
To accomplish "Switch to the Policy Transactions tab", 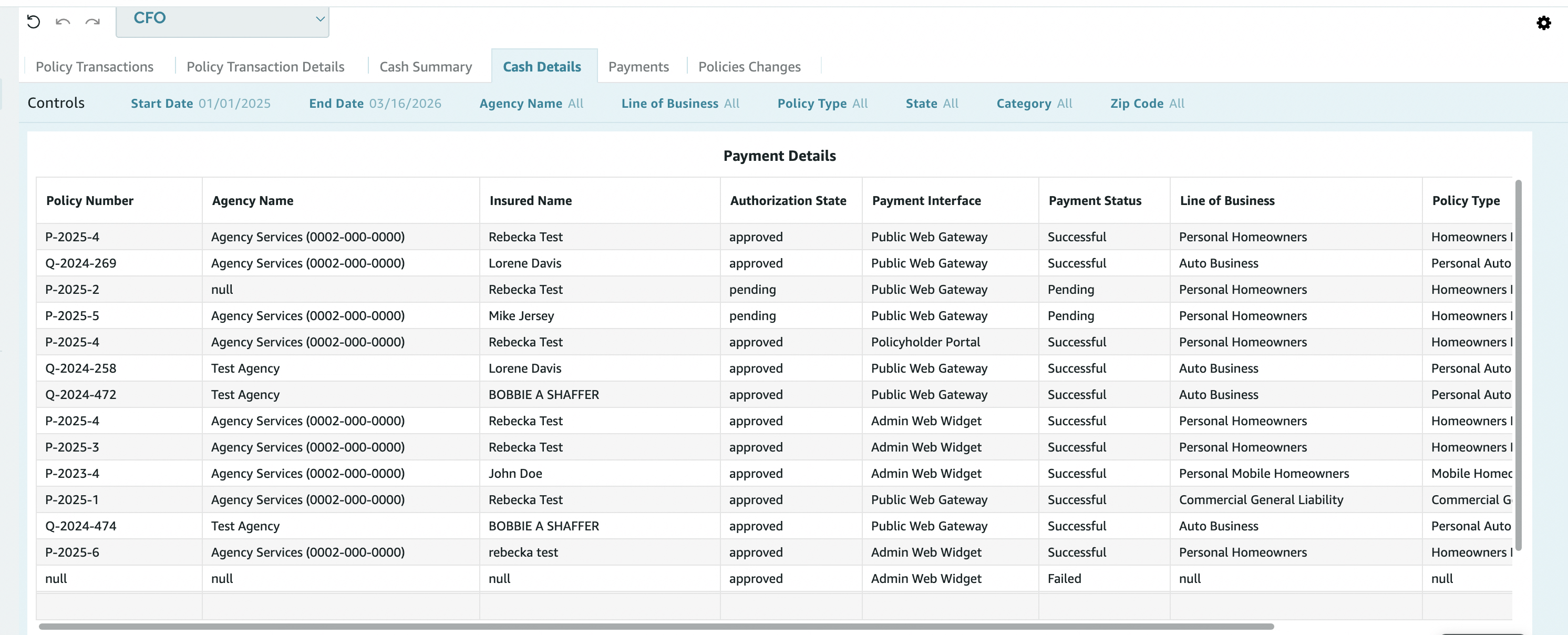I will click(95, 67).
